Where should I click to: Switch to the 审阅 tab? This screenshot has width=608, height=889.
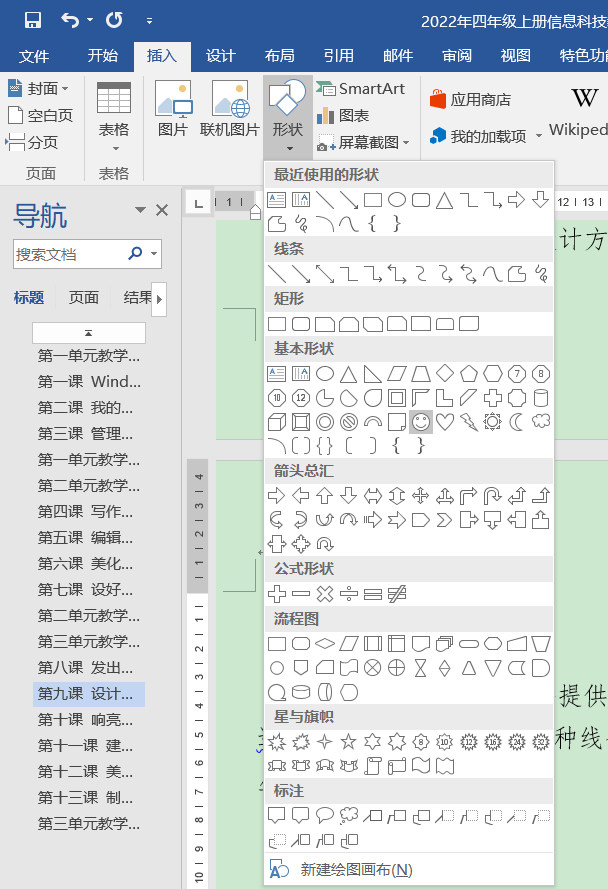coord(457,56)
